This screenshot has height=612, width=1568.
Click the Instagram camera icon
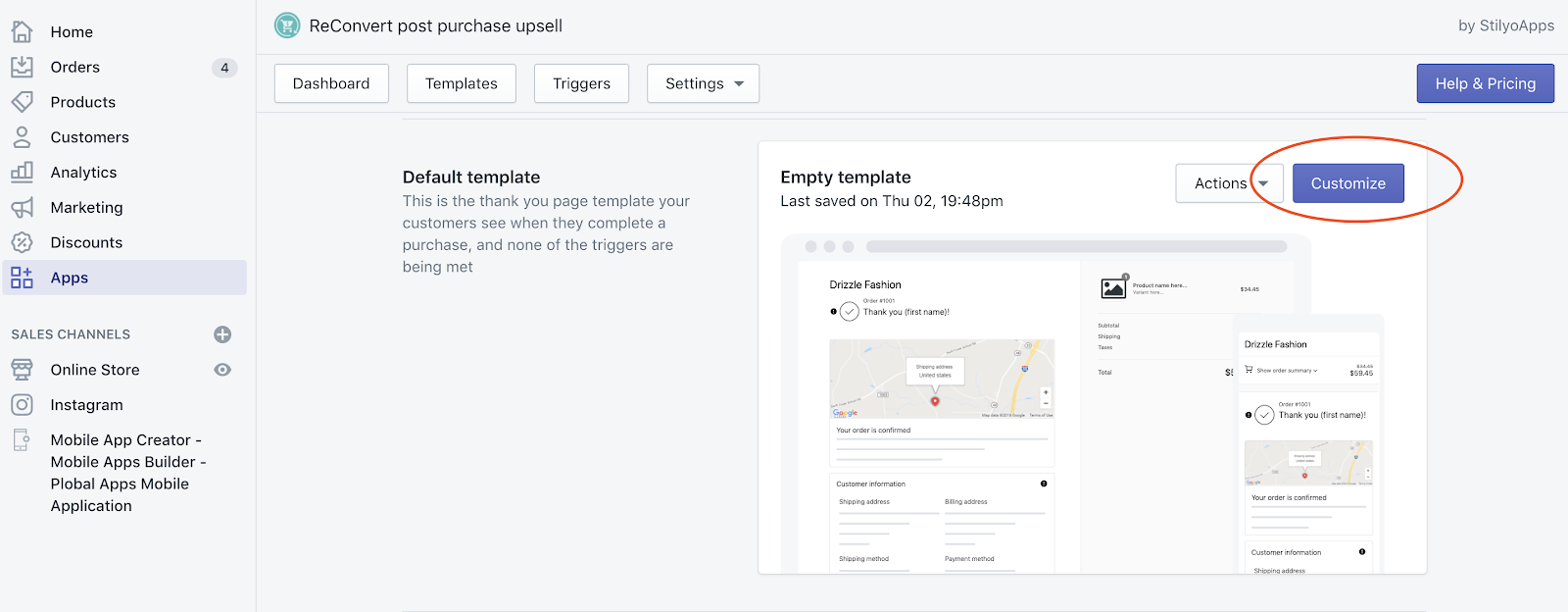[x=22, y=404]
